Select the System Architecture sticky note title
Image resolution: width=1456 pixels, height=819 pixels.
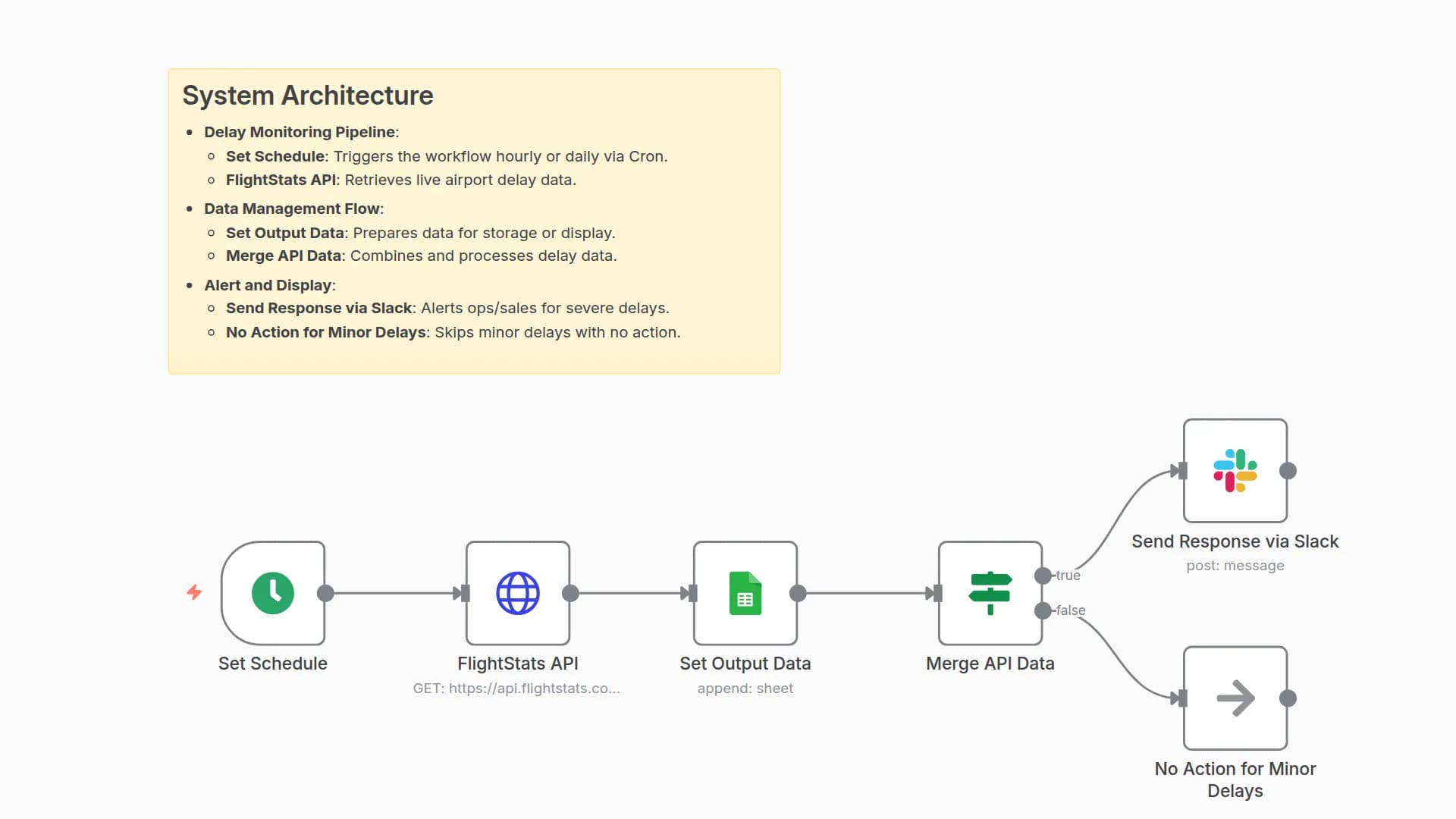(x=308, y=96)
